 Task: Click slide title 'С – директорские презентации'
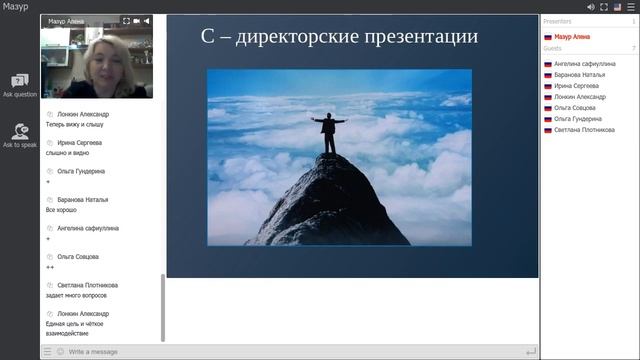[339, 36]
